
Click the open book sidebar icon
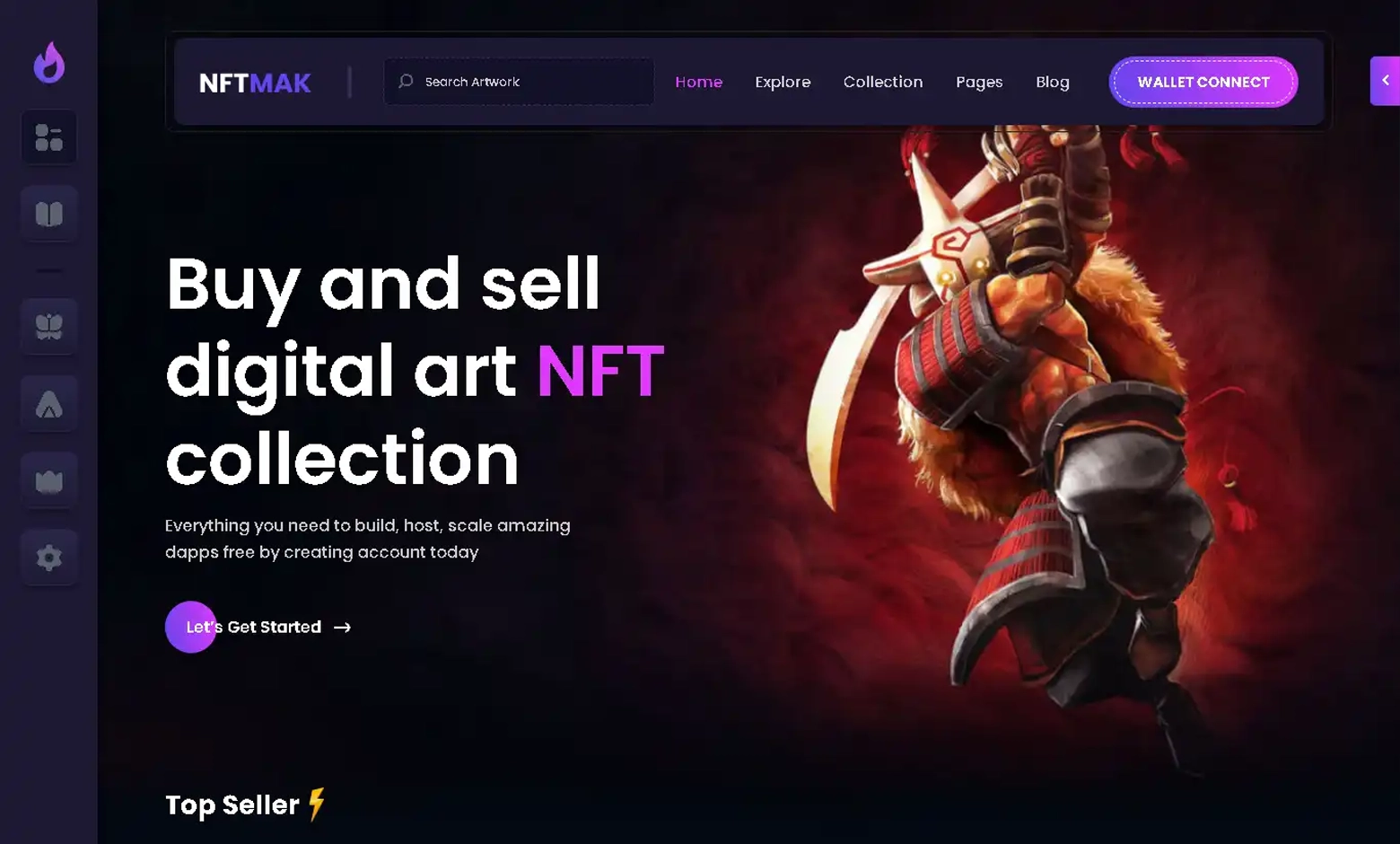click(x=49, y=214)
